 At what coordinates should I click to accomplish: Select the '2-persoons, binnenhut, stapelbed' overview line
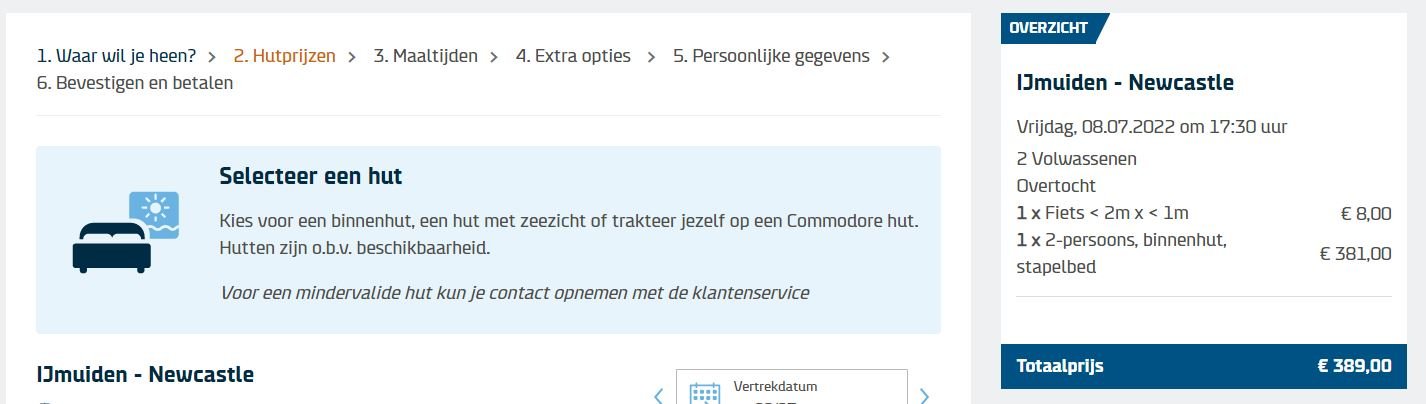click(1121, 254)
